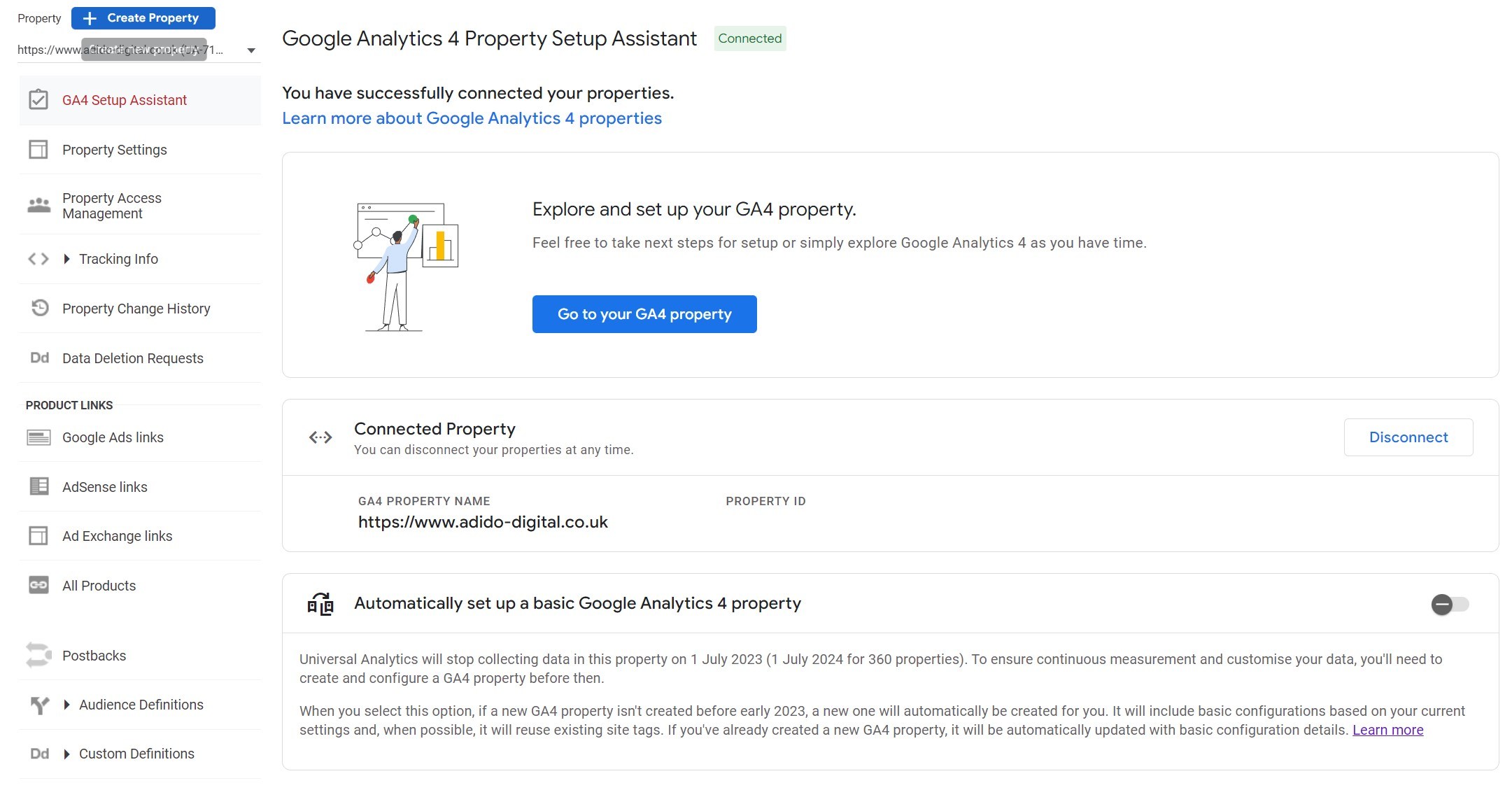
Task: Click the All Products link icon
Action: coord(38,585)
